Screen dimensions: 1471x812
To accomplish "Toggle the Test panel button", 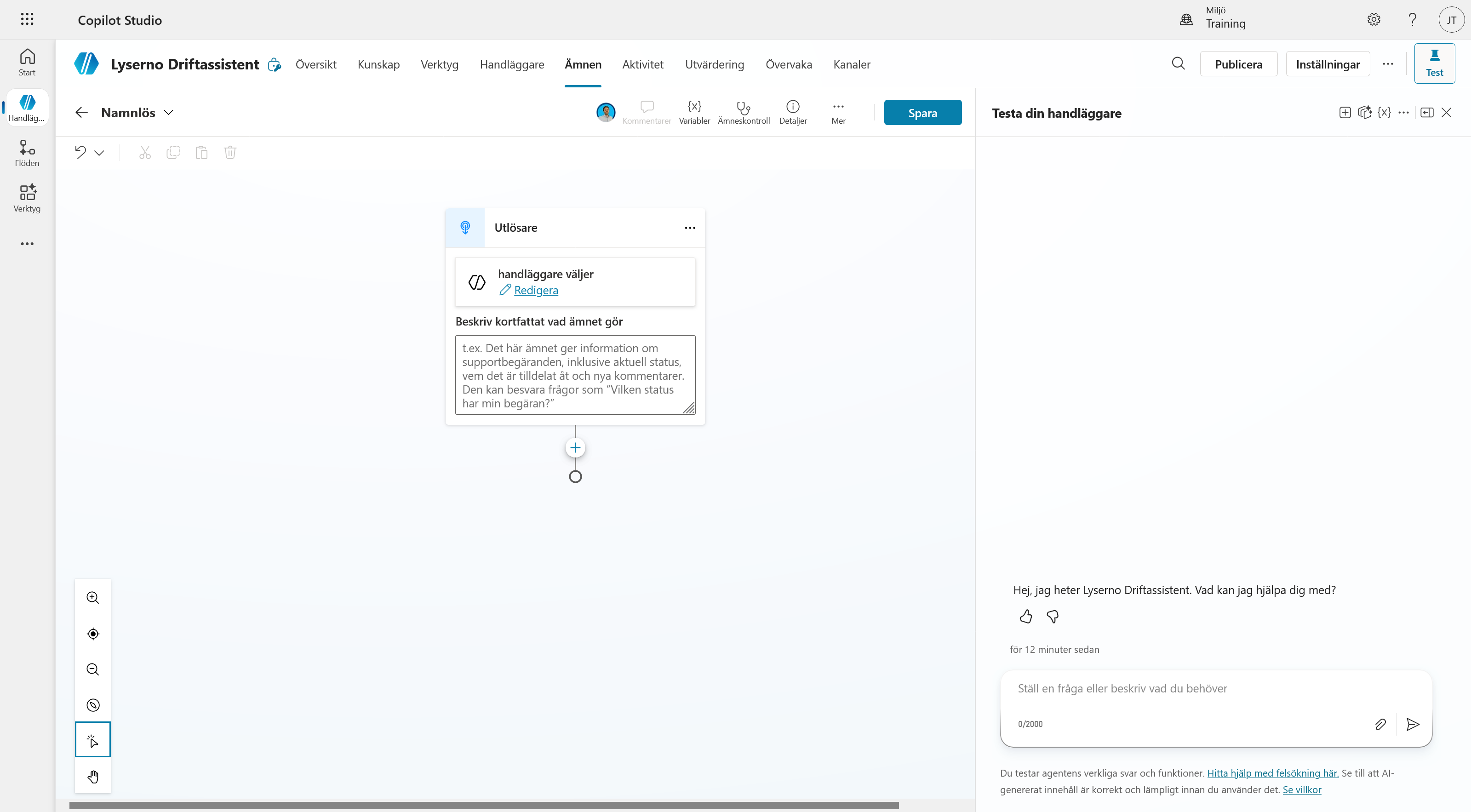I will pyautogui.click(x=1434, y=63).
